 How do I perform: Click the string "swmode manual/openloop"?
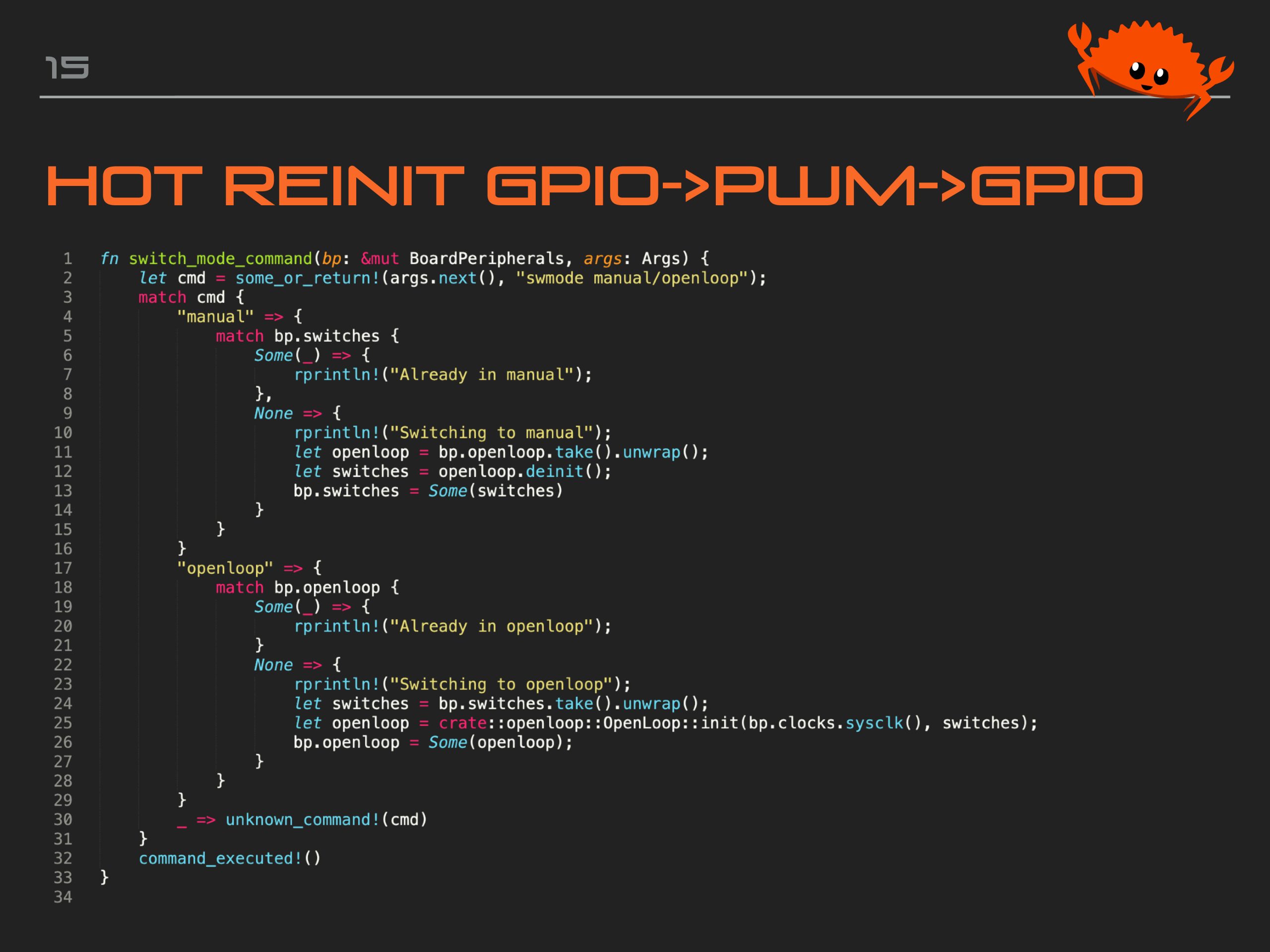pyautogui.click(x=632, y=278)
